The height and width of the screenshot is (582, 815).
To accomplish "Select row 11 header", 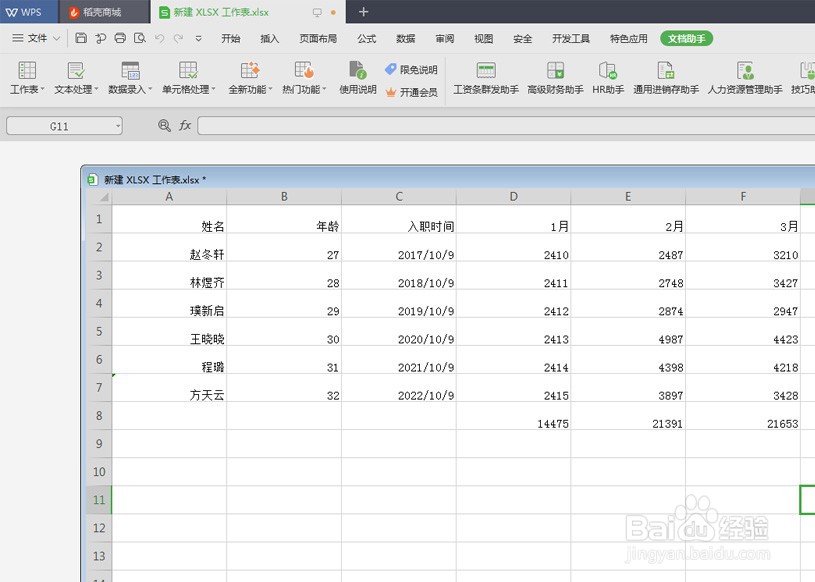I will click(99, 500).
